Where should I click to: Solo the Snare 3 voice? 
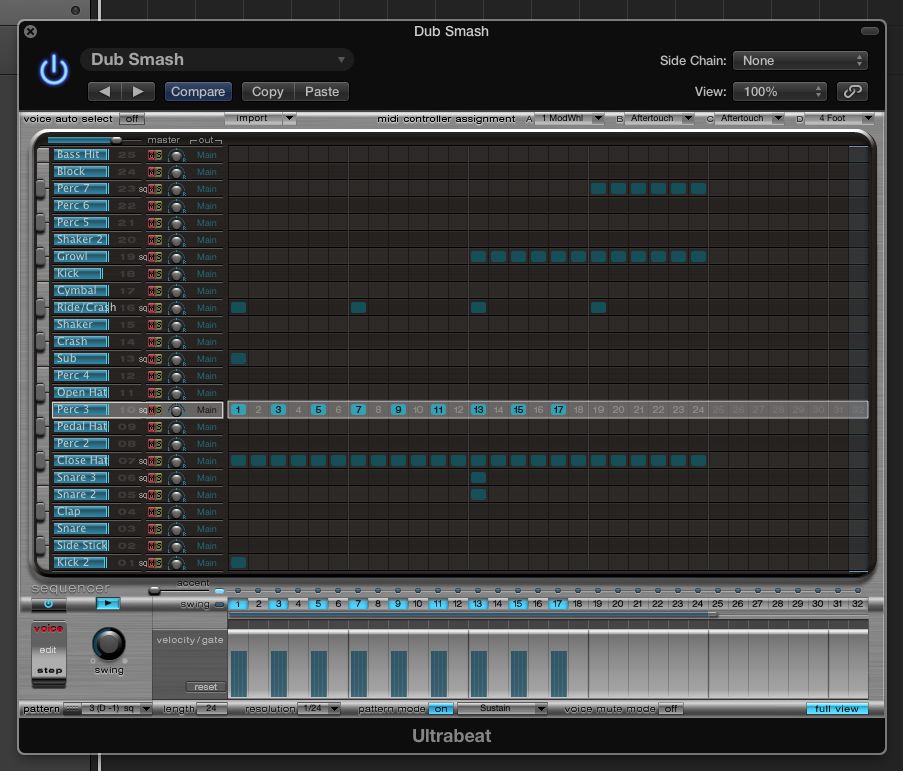click(158, 478)
